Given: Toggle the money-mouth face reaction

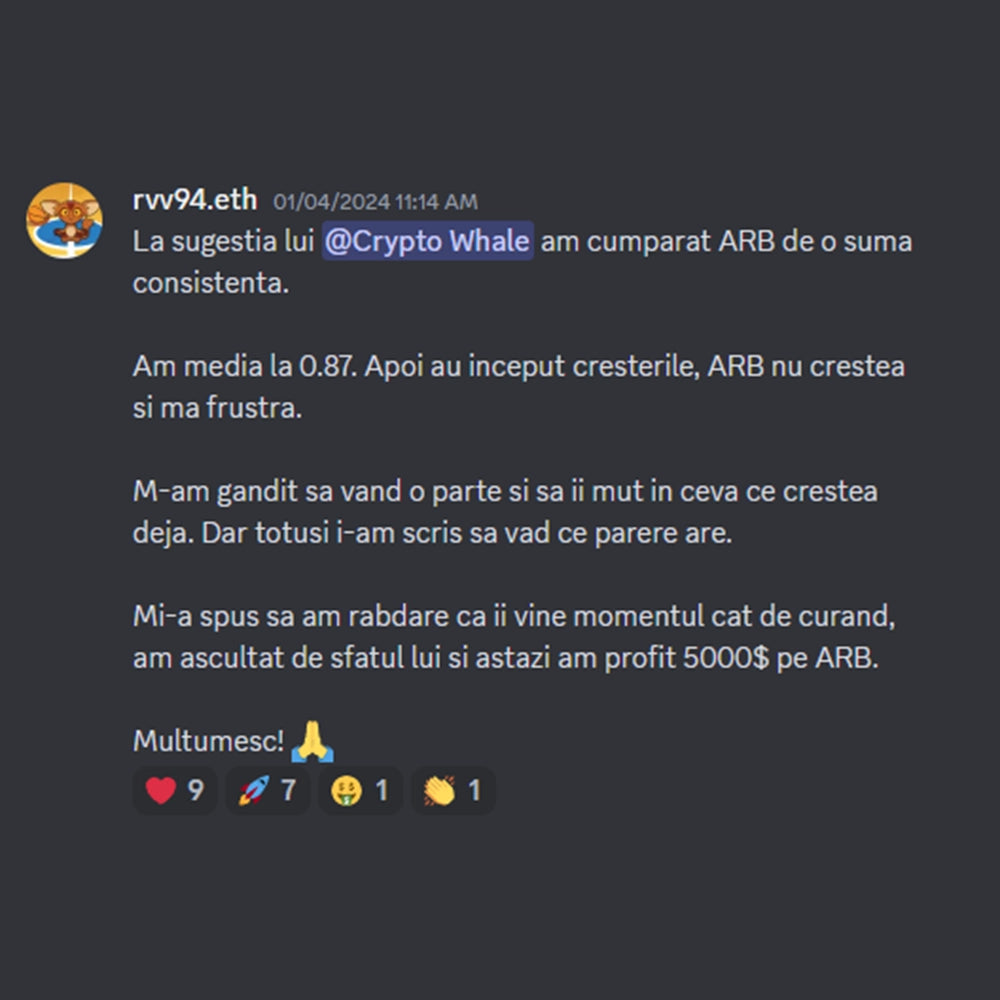Looking at the screenshot, I should pos(360,791).
